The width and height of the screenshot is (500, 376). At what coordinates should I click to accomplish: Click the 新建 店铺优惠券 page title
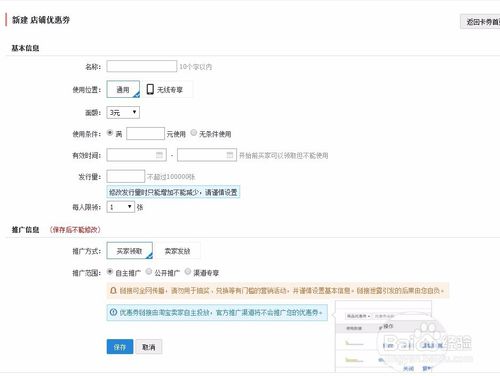click(41, 20)
